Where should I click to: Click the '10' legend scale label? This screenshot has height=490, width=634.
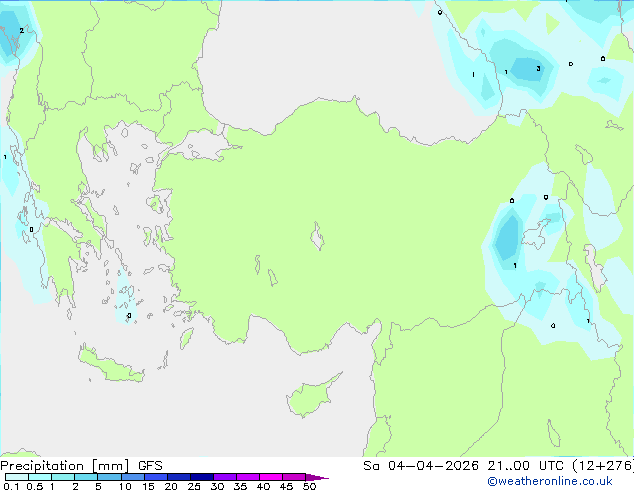(125, 486)
